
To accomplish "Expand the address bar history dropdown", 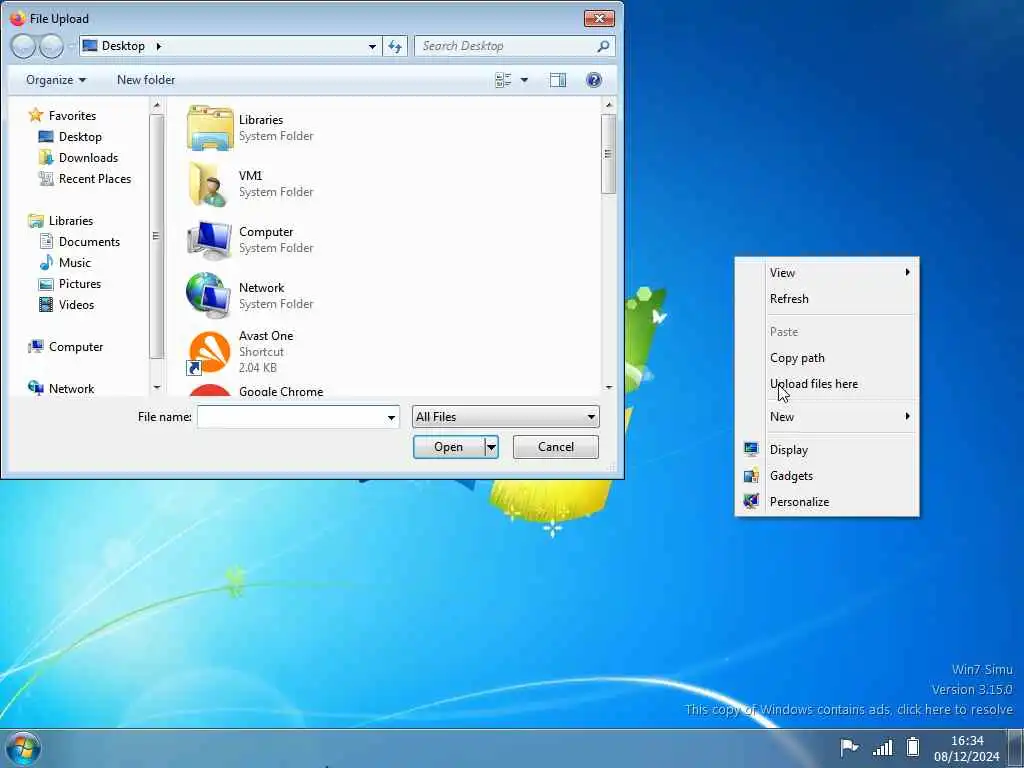I will pyautogui.click(x=372, y=46).
